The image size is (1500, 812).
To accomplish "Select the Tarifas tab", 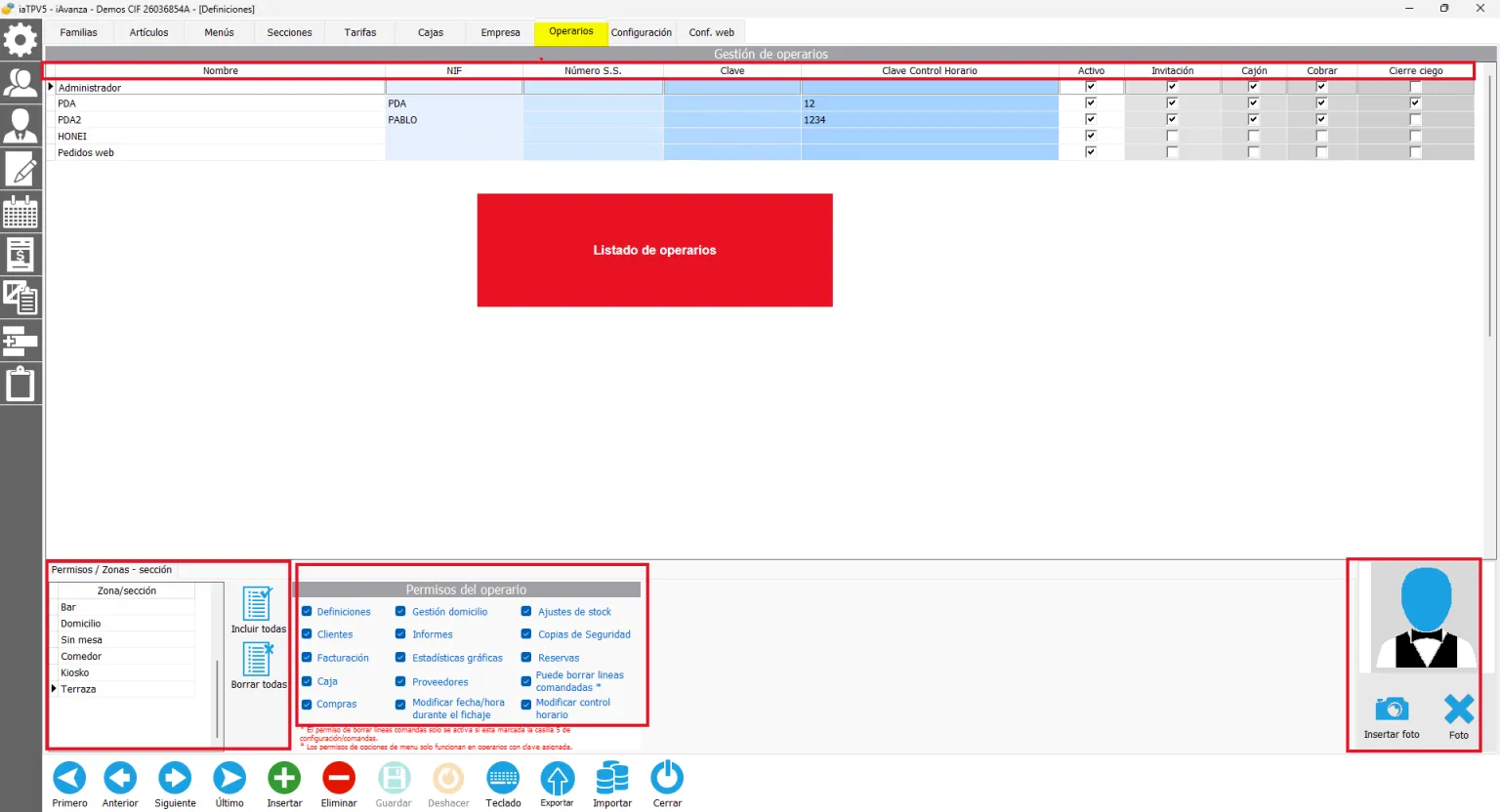I will pos(360,32).
